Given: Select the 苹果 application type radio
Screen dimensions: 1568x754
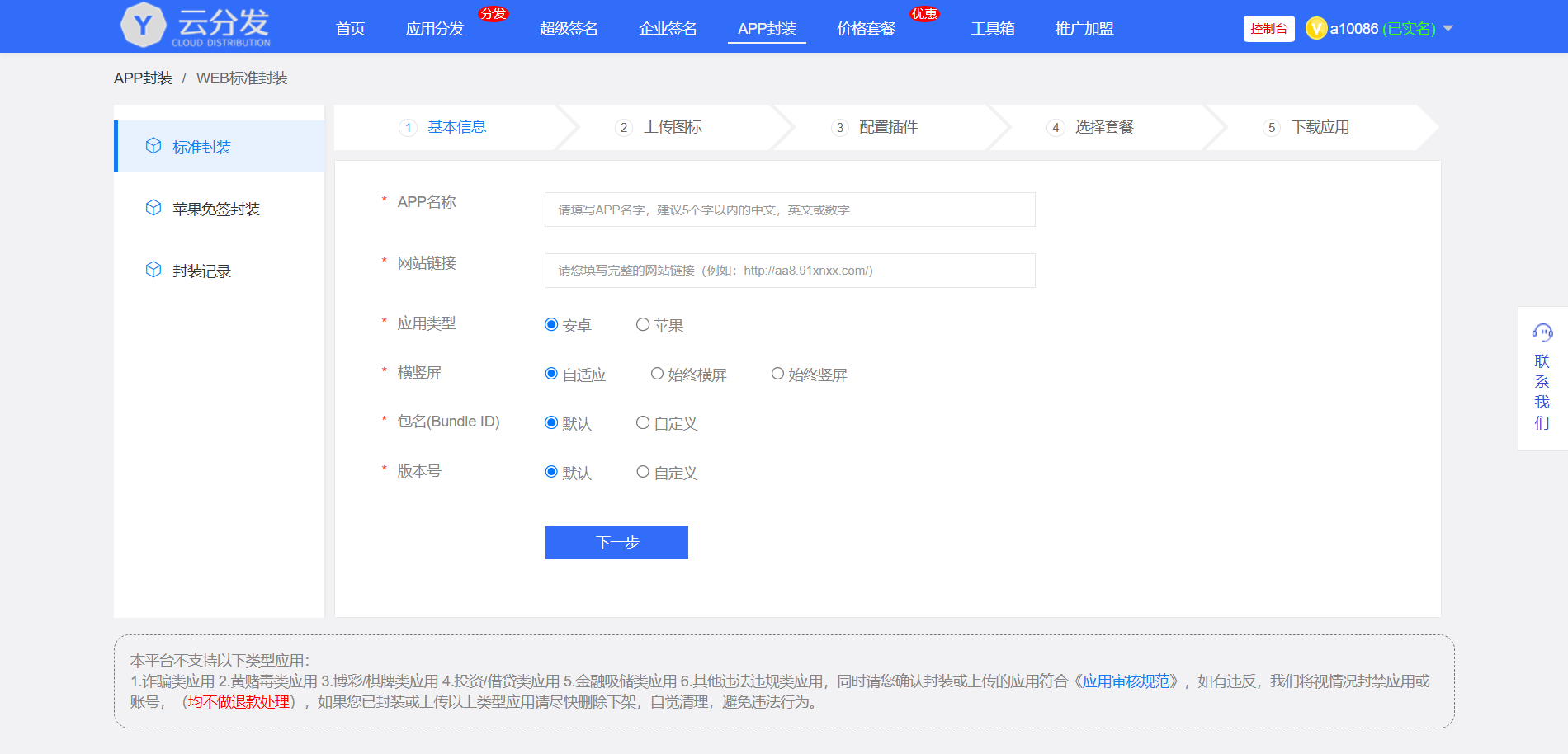Looking at the screenshot, I should tap(643, 325).
